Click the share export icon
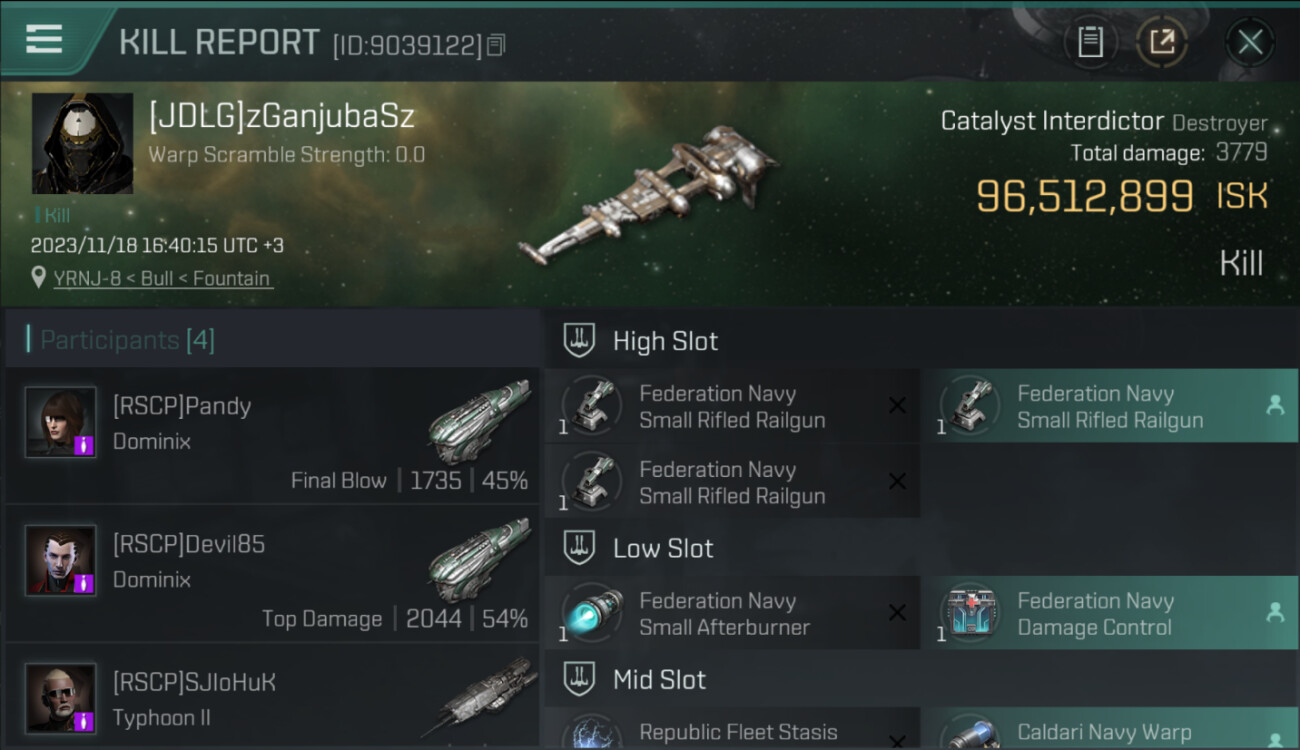 coord(1162,42)
